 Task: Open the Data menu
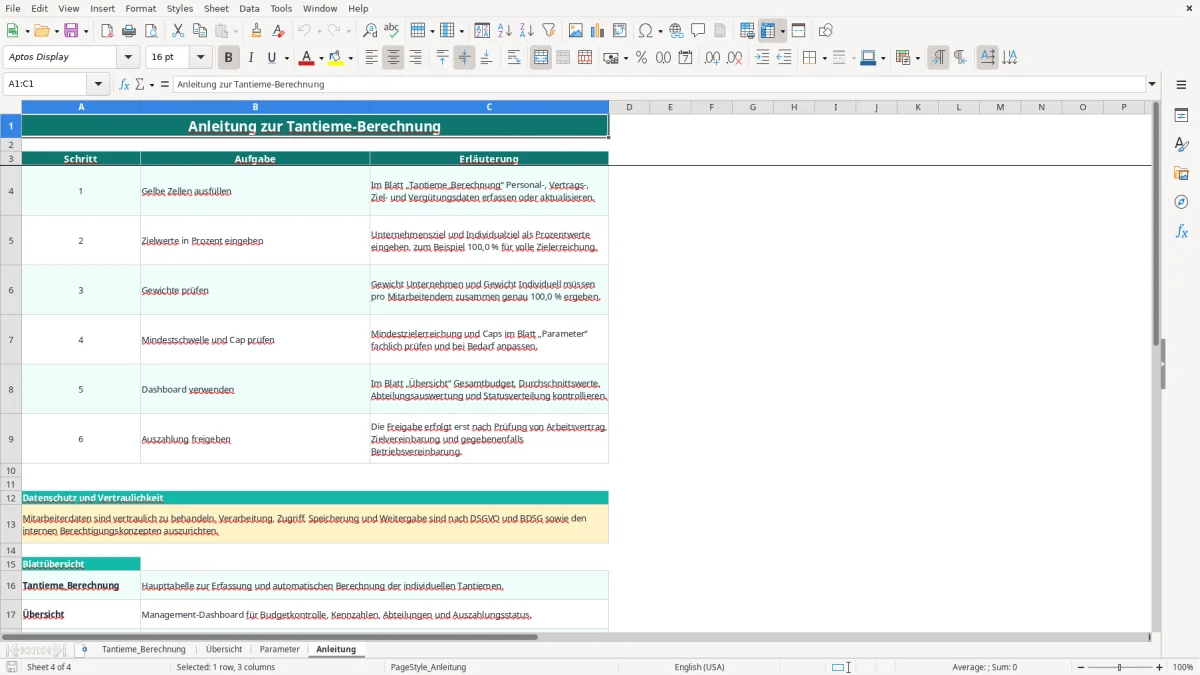(249, 8)
